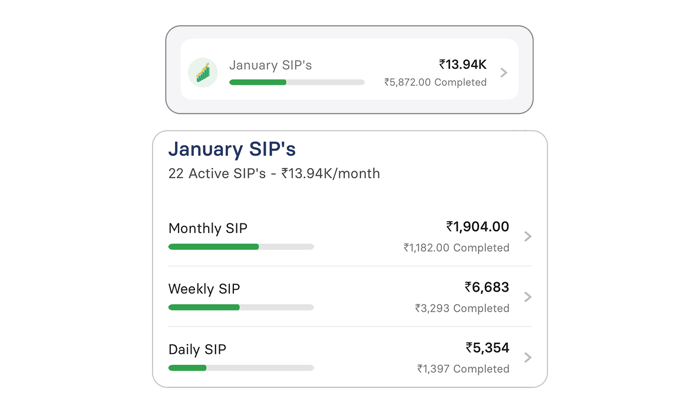This screenshot has height=414, width=700.
Task: Open the Weekly SIP row chevron
Action: (528, 297)
